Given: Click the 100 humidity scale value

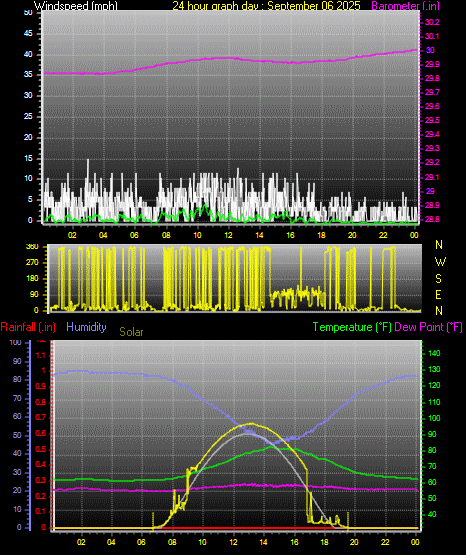Looking at the screenshot, I should (15, 342).
